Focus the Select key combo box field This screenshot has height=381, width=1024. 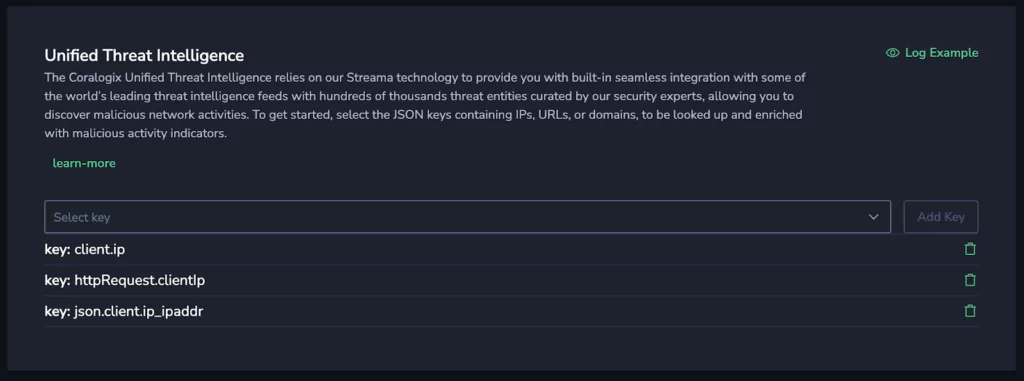(x=468, y=217)
